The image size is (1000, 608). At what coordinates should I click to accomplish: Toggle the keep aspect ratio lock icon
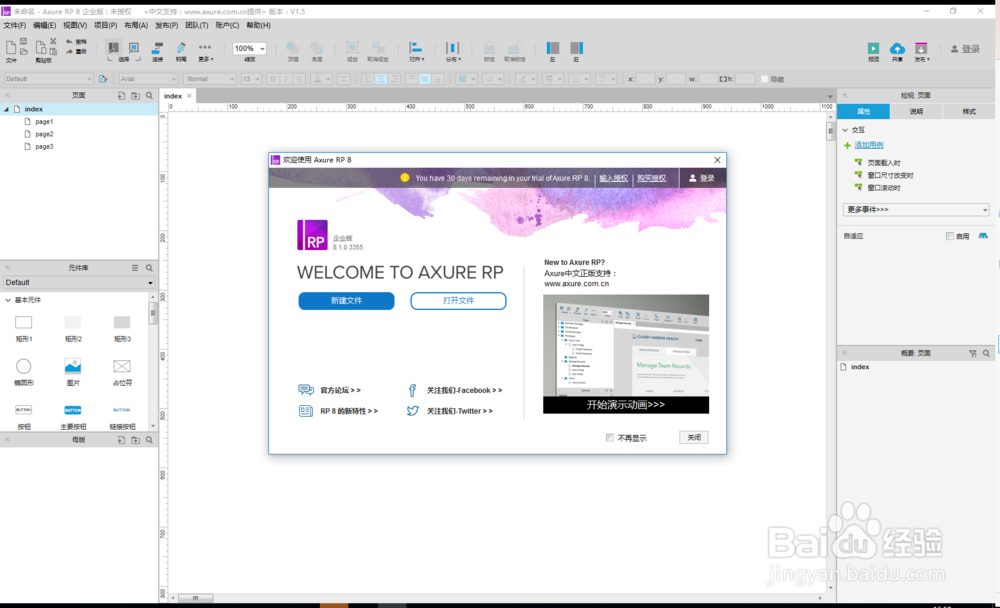723,79
